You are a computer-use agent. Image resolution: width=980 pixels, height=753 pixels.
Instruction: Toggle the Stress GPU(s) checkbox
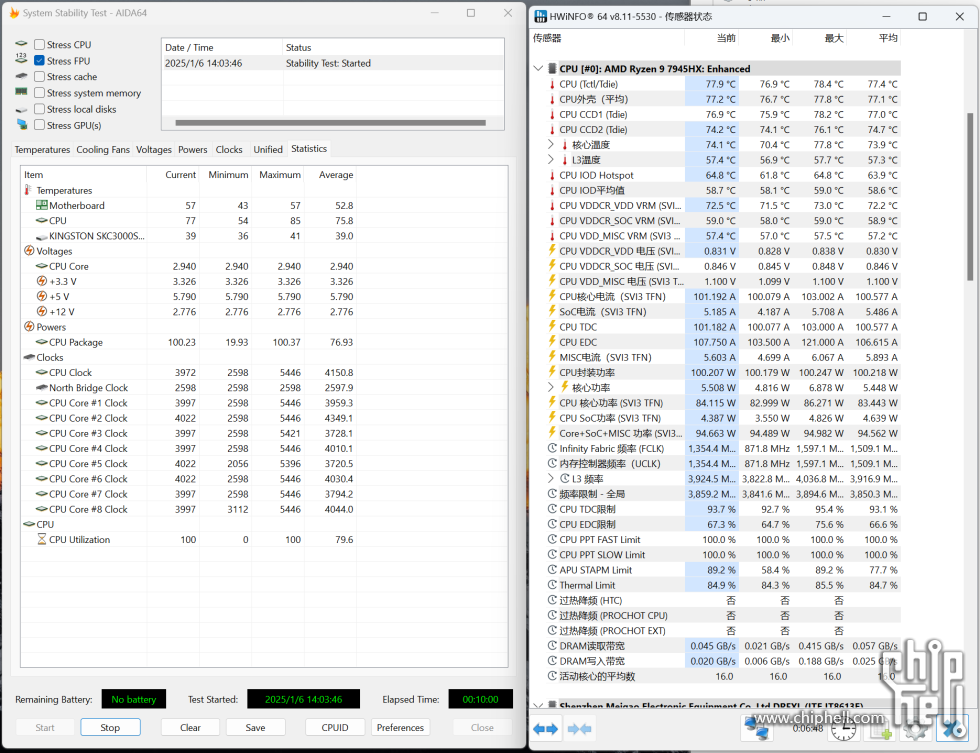(39, 125)
